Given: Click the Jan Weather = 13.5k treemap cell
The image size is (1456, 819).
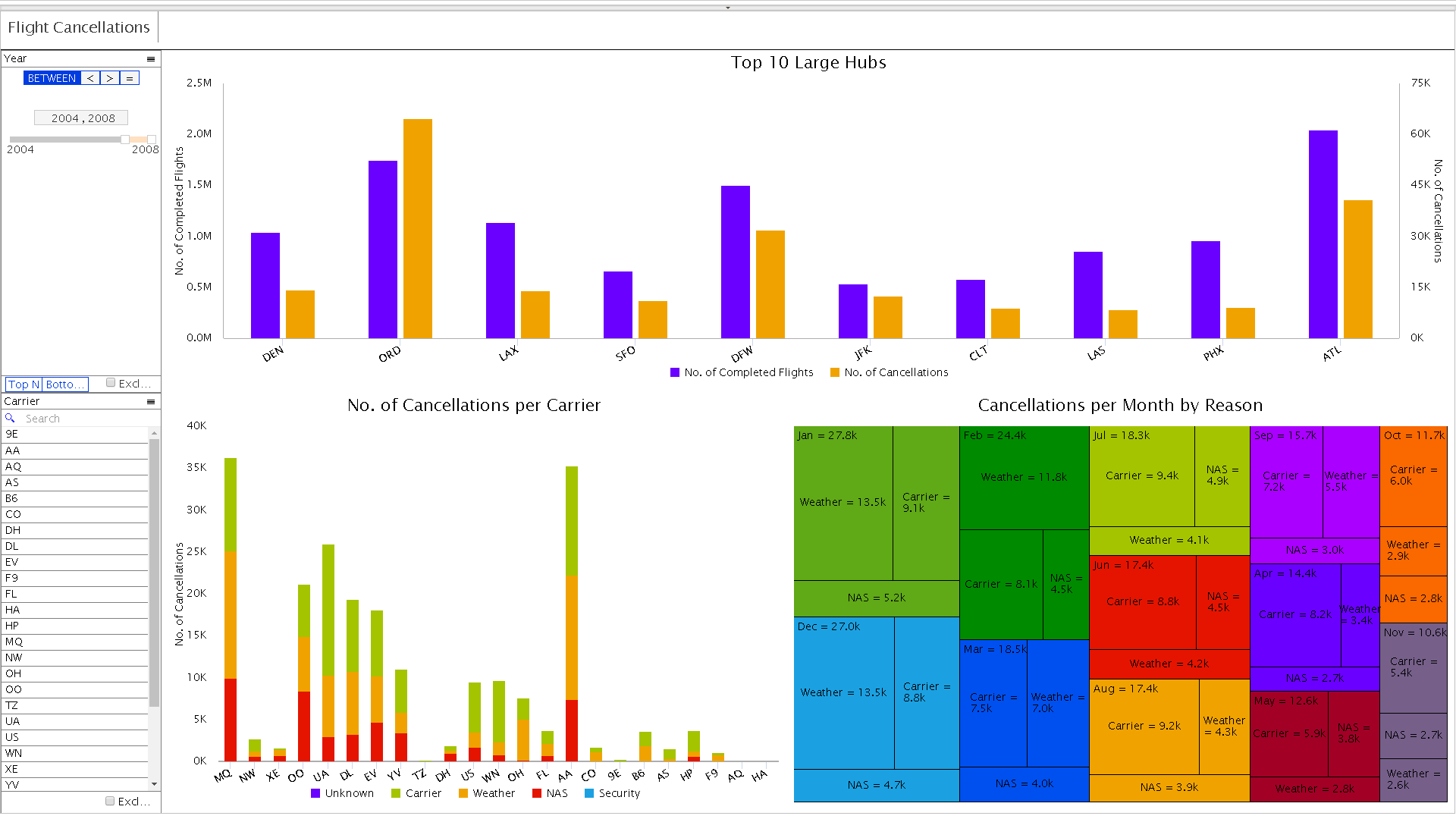Looking at the screenshot, I should click(x=843, y=503).
